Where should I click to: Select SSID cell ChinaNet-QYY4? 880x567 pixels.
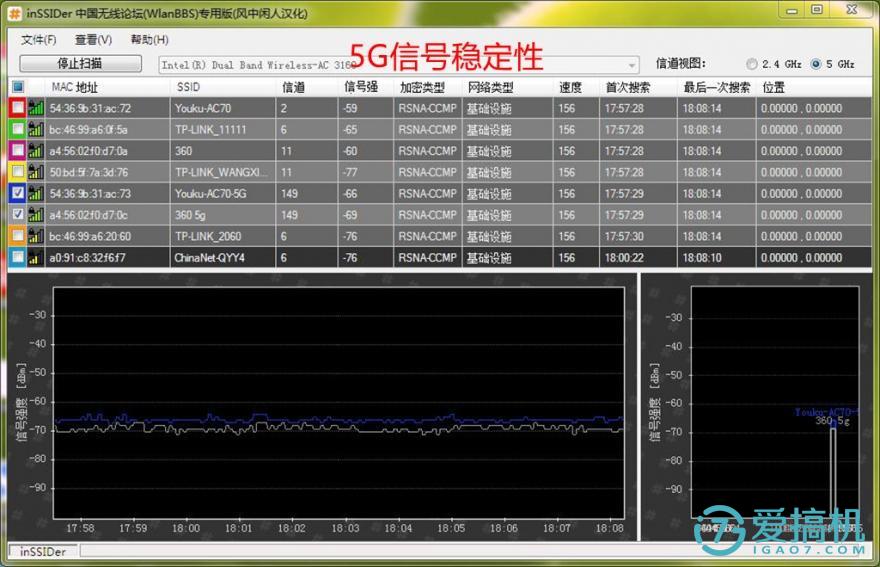[x=209, y=258]
